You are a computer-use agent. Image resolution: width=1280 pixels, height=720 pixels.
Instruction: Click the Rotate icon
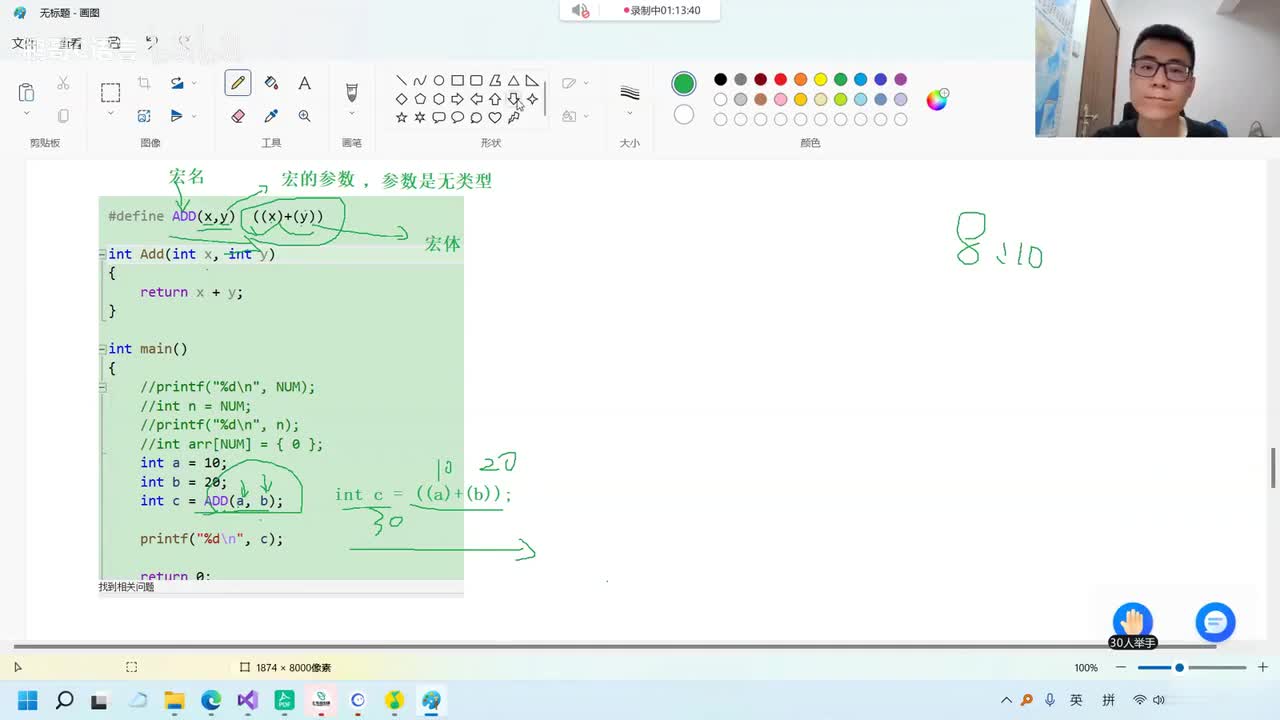tap(177, 83)
